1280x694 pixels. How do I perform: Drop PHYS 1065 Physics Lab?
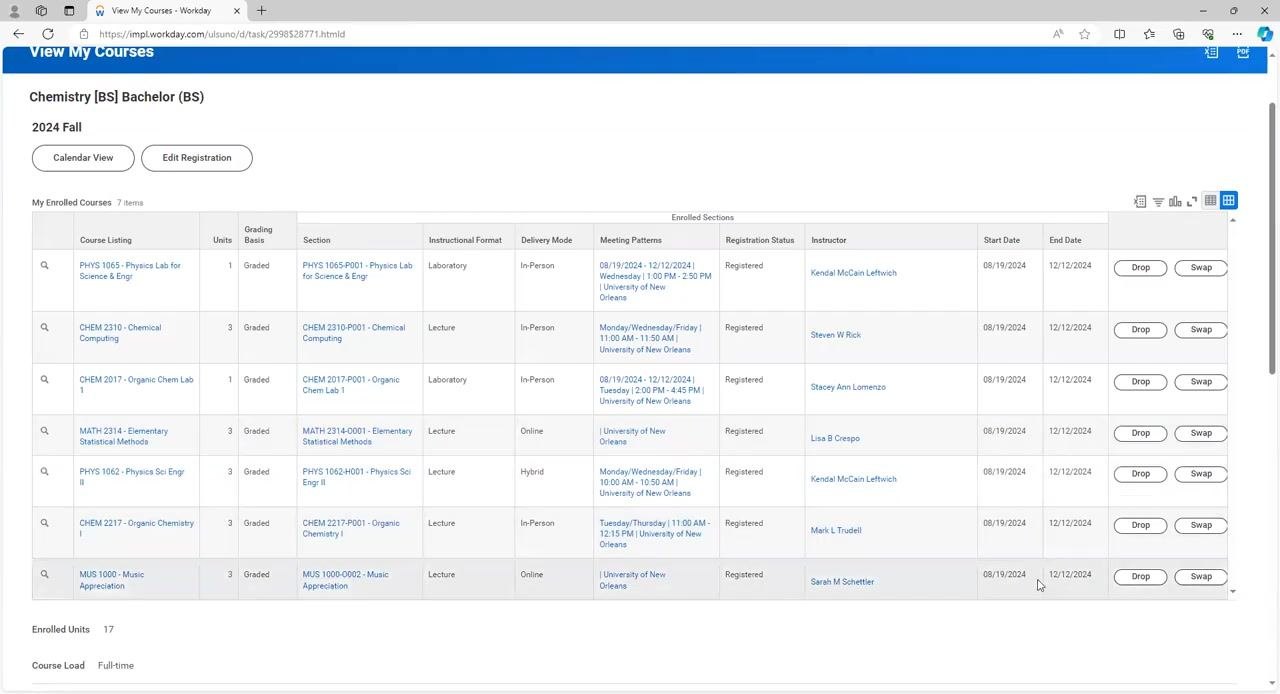1140,268
